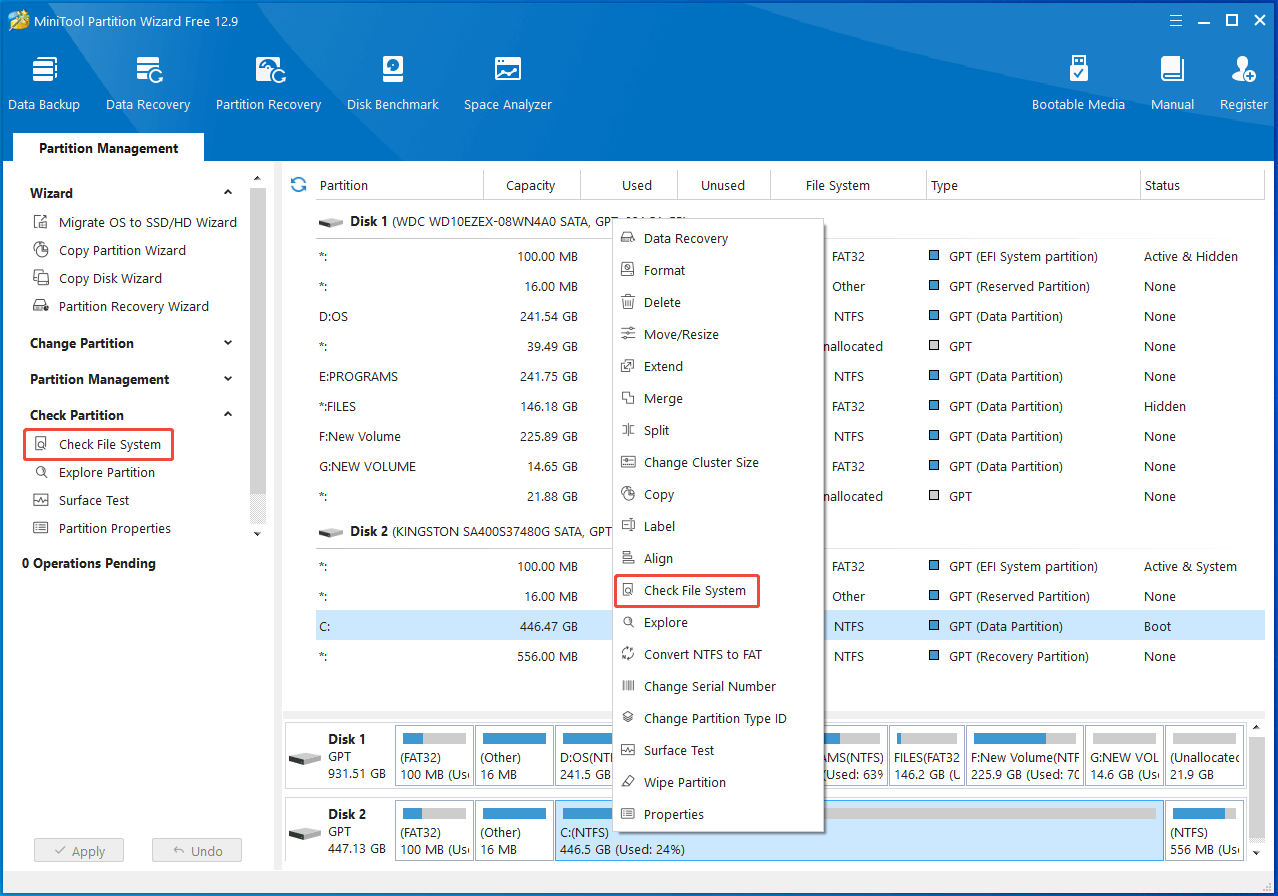
Task: Choose Extend in the context menu
Action: (x=718, y=366)
